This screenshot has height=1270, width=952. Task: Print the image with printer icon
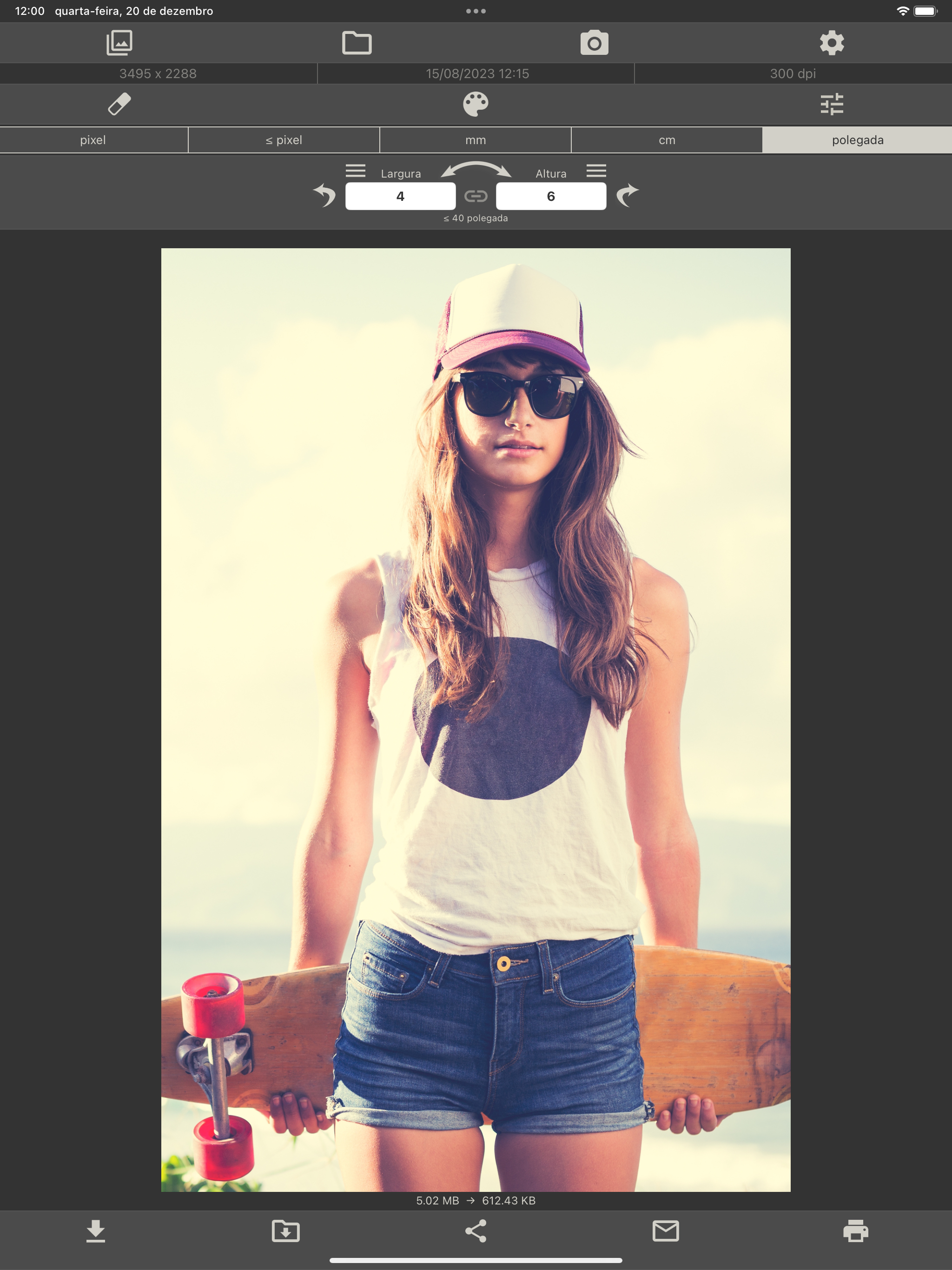click(x=855, y=1231)
